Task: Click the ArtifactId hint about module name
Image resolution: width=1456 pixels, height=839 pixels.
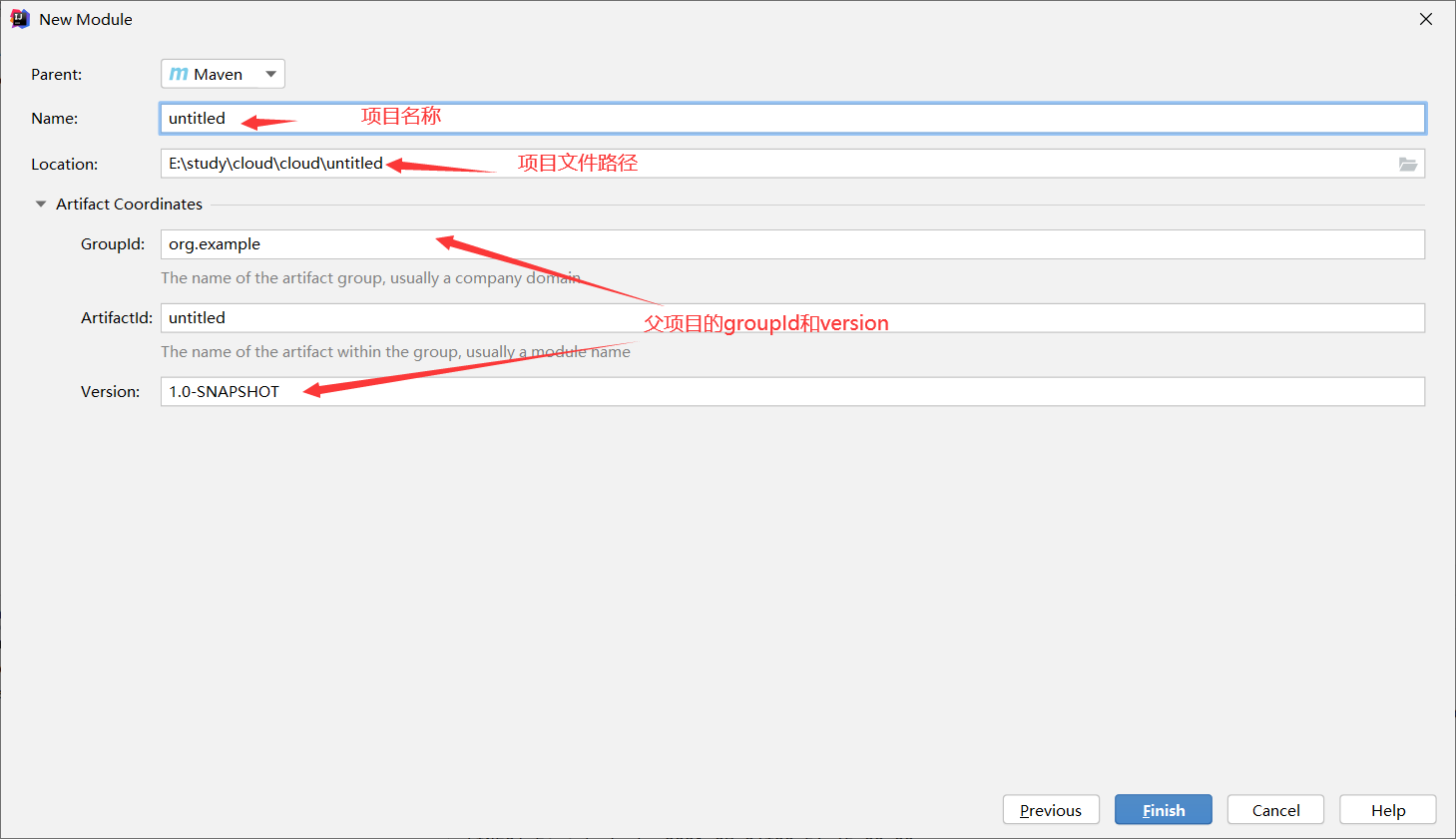Action: pyautogui.click(x=395, y=352)
